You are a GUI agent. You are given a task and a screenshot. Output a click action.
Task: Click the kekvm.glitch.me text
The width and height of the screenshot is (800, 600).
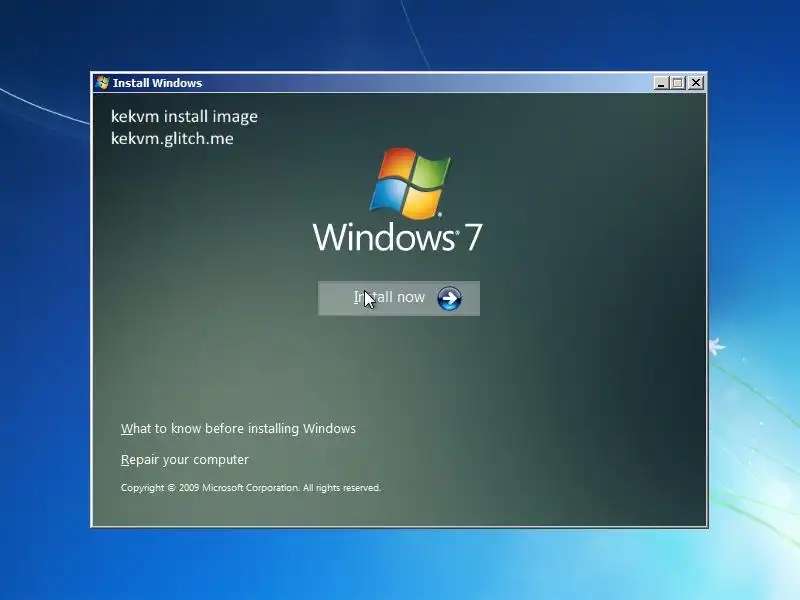172,138
